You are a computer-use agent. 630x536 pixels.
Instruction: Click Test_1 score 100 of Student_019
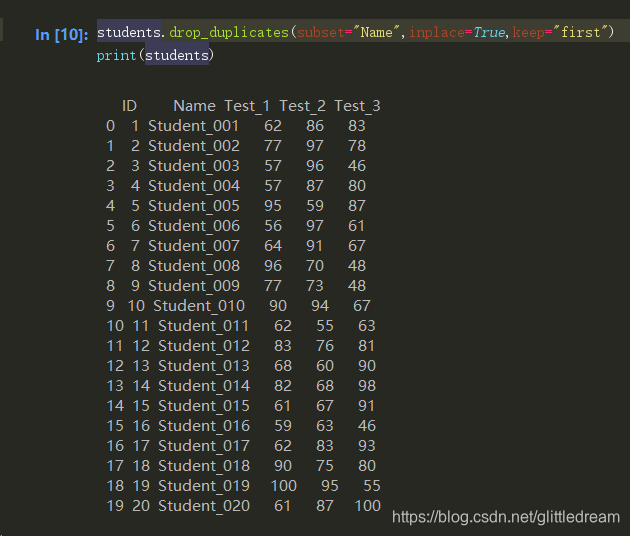(284, 486)
